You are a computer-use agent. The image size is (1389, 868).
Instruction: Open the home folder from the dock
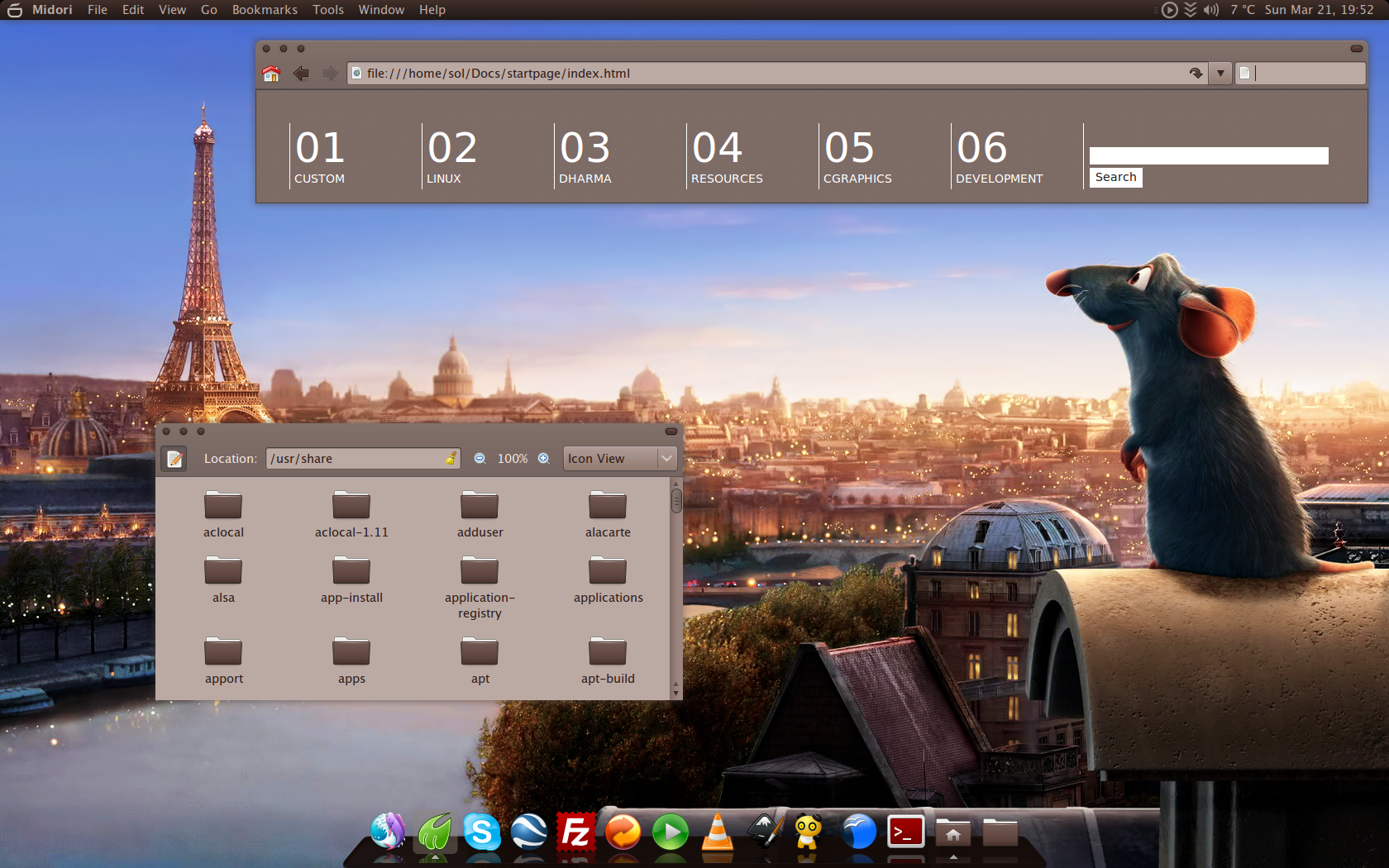coord(953,832)
